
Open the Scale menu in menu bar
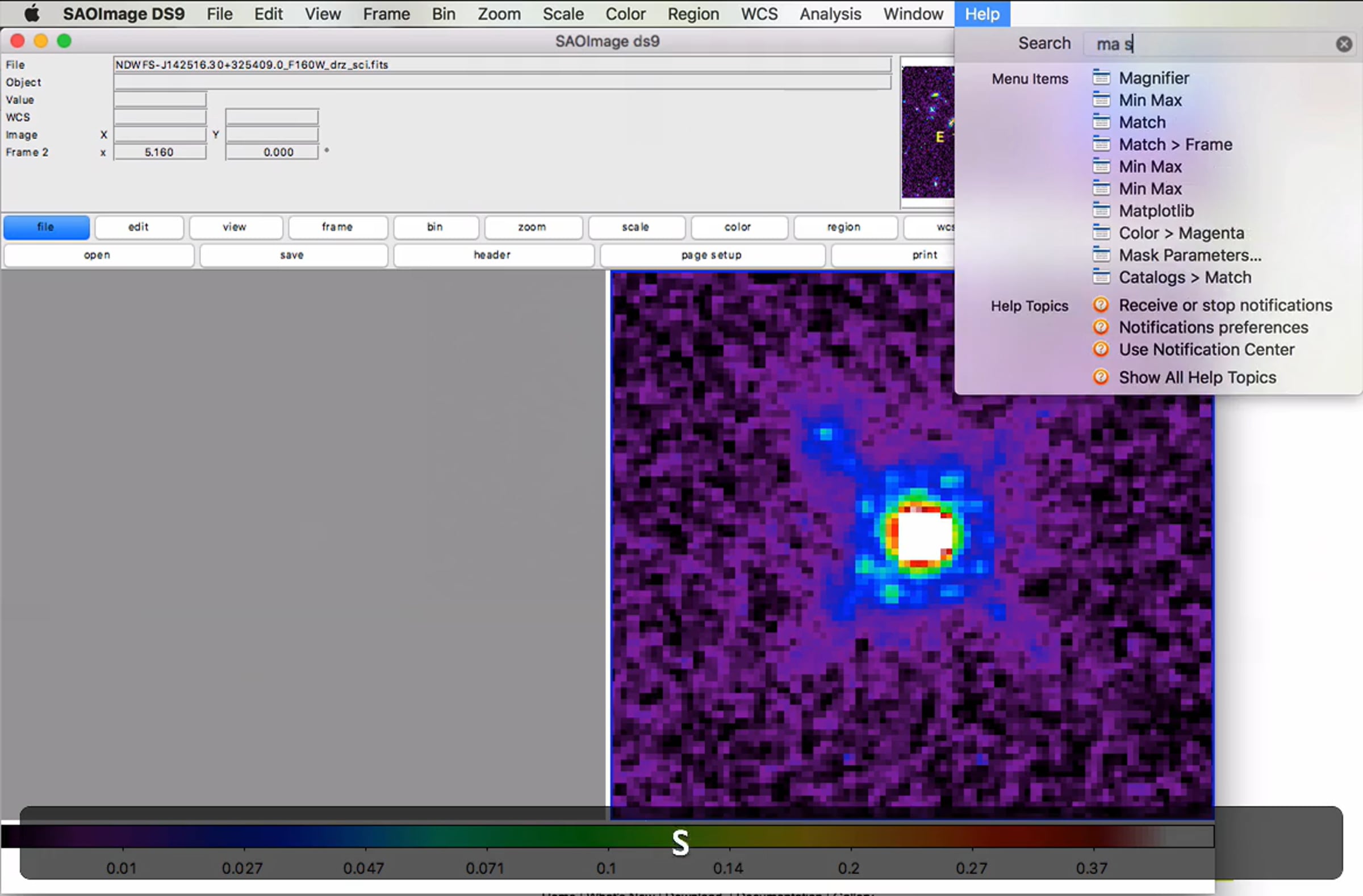pos(562,13)
